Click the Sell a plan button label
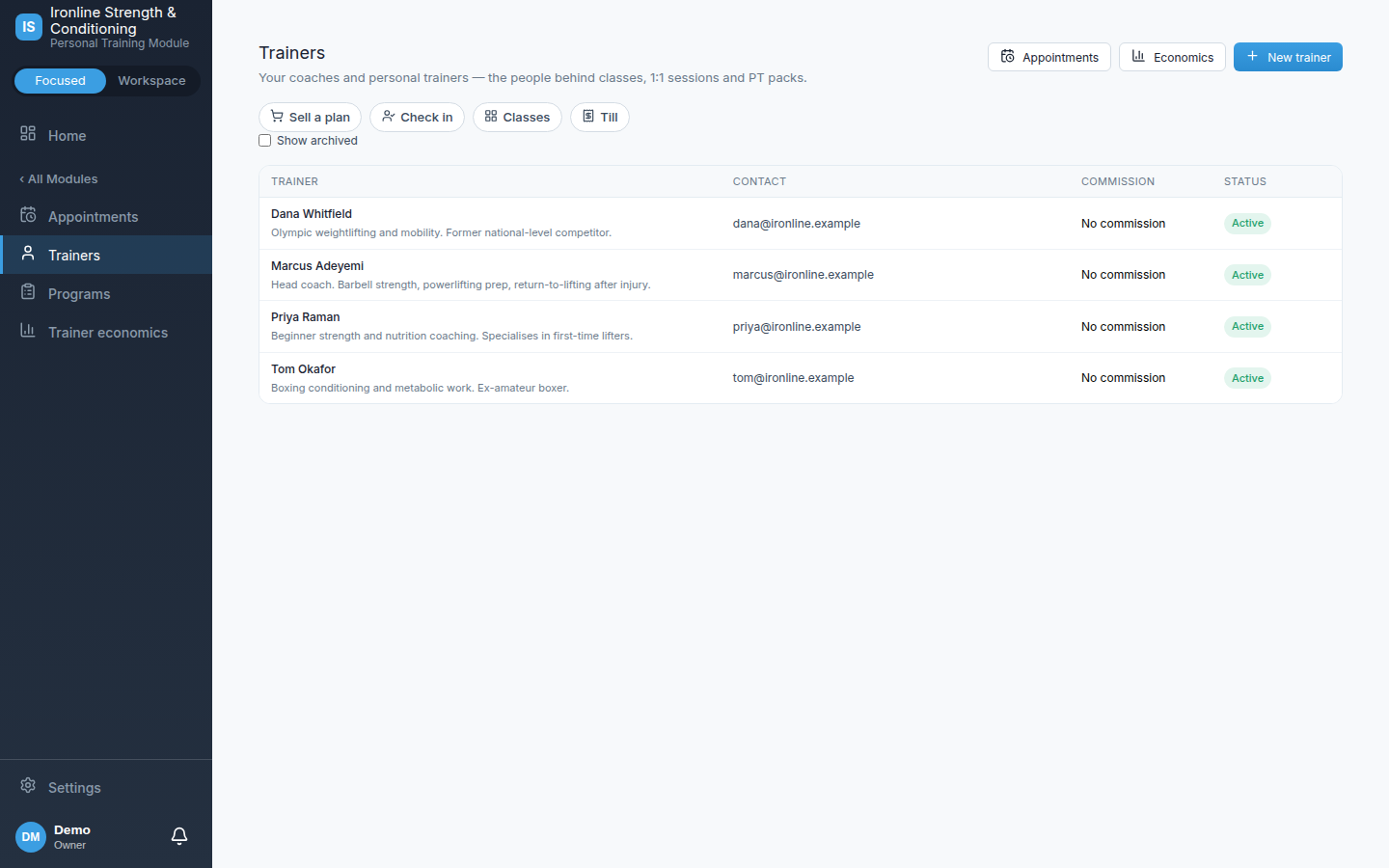 point(319,118)
